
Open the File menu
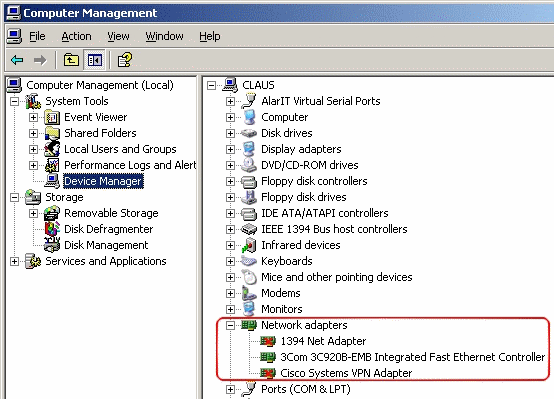tap(37, 36)
